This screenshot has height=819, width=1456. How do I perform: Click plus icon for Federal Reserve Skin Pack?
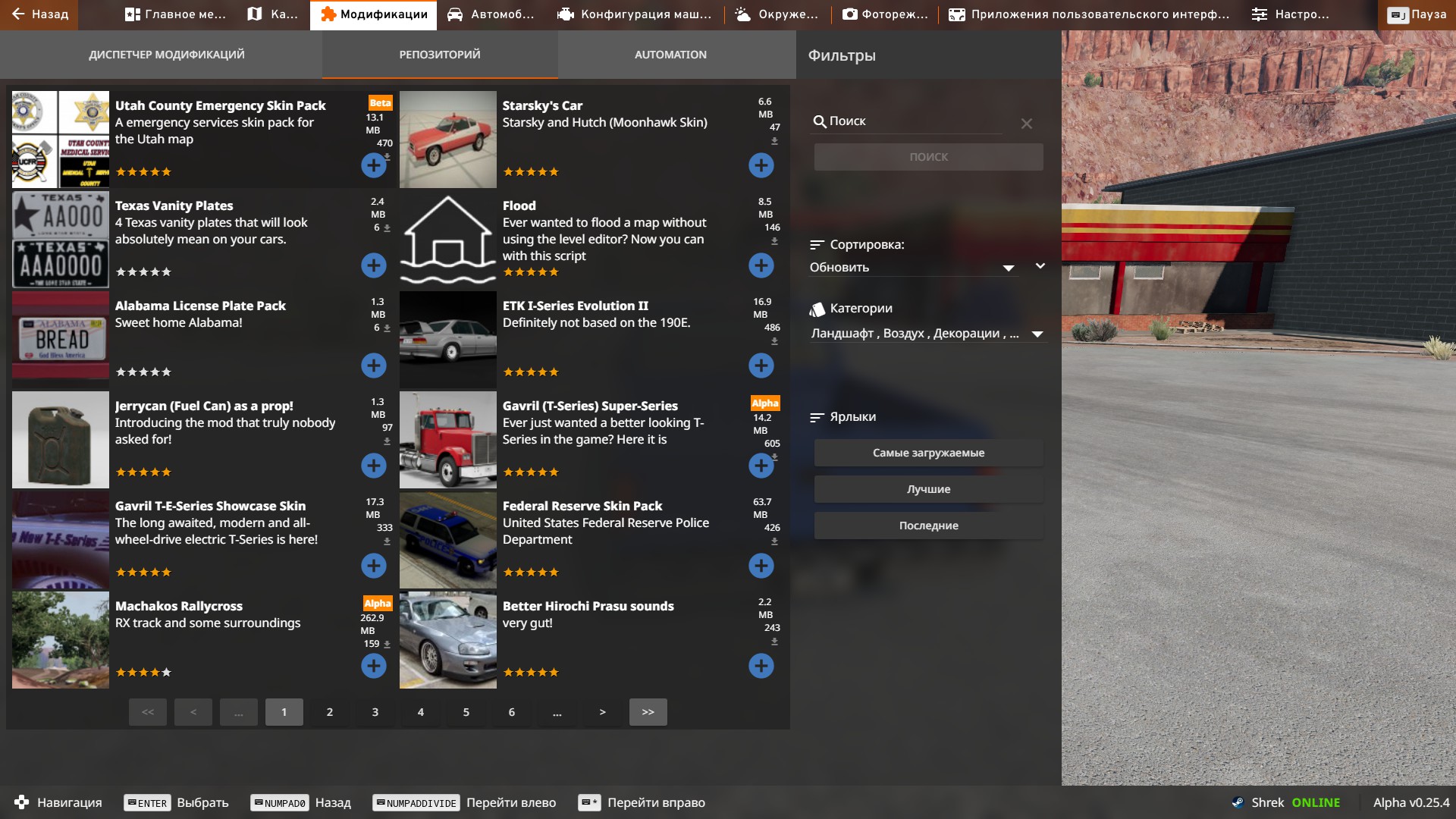coord(761,566)
